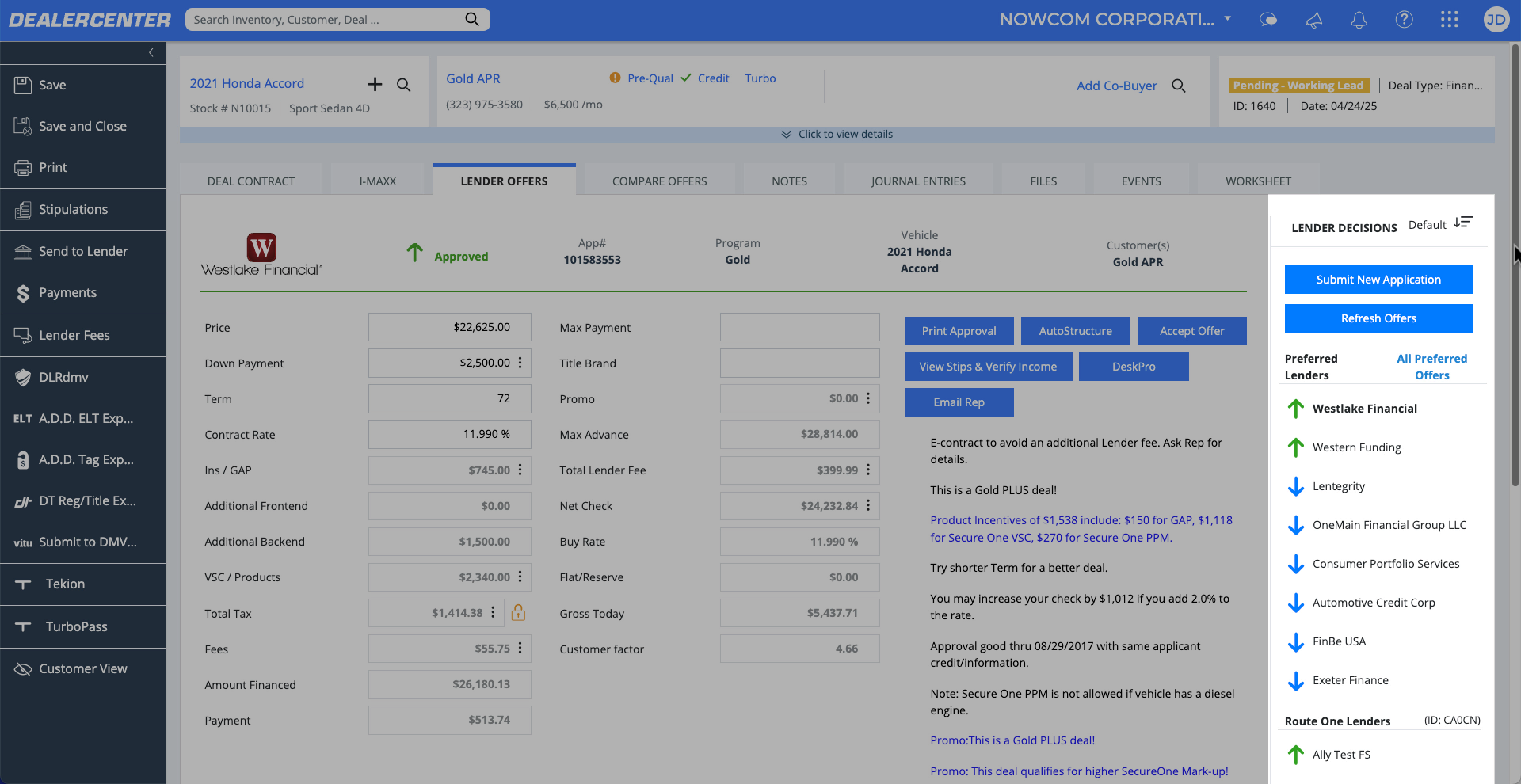
Task: Click the Refresh Offers button
Action: (x=1378, y=318)
